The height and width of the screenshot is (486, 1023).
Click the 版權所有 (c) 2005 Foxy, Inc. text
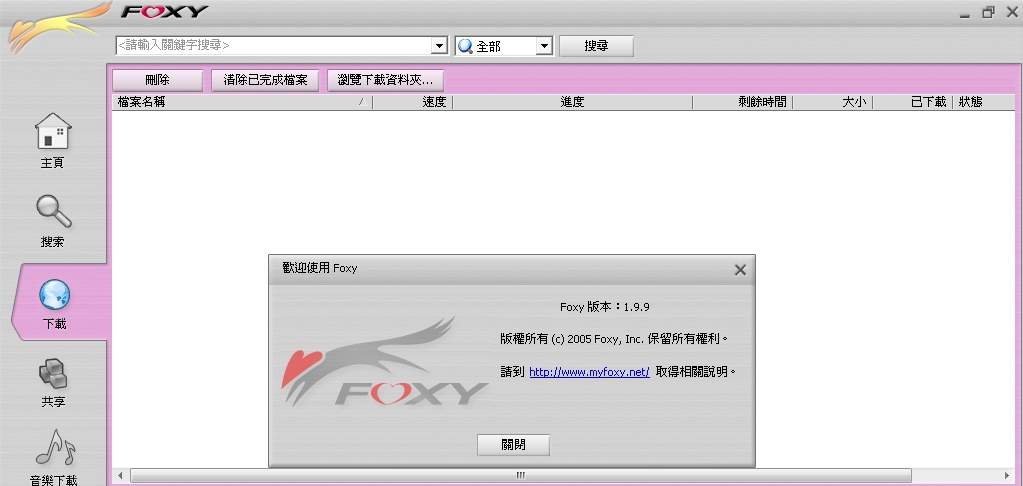click(572, 339)
